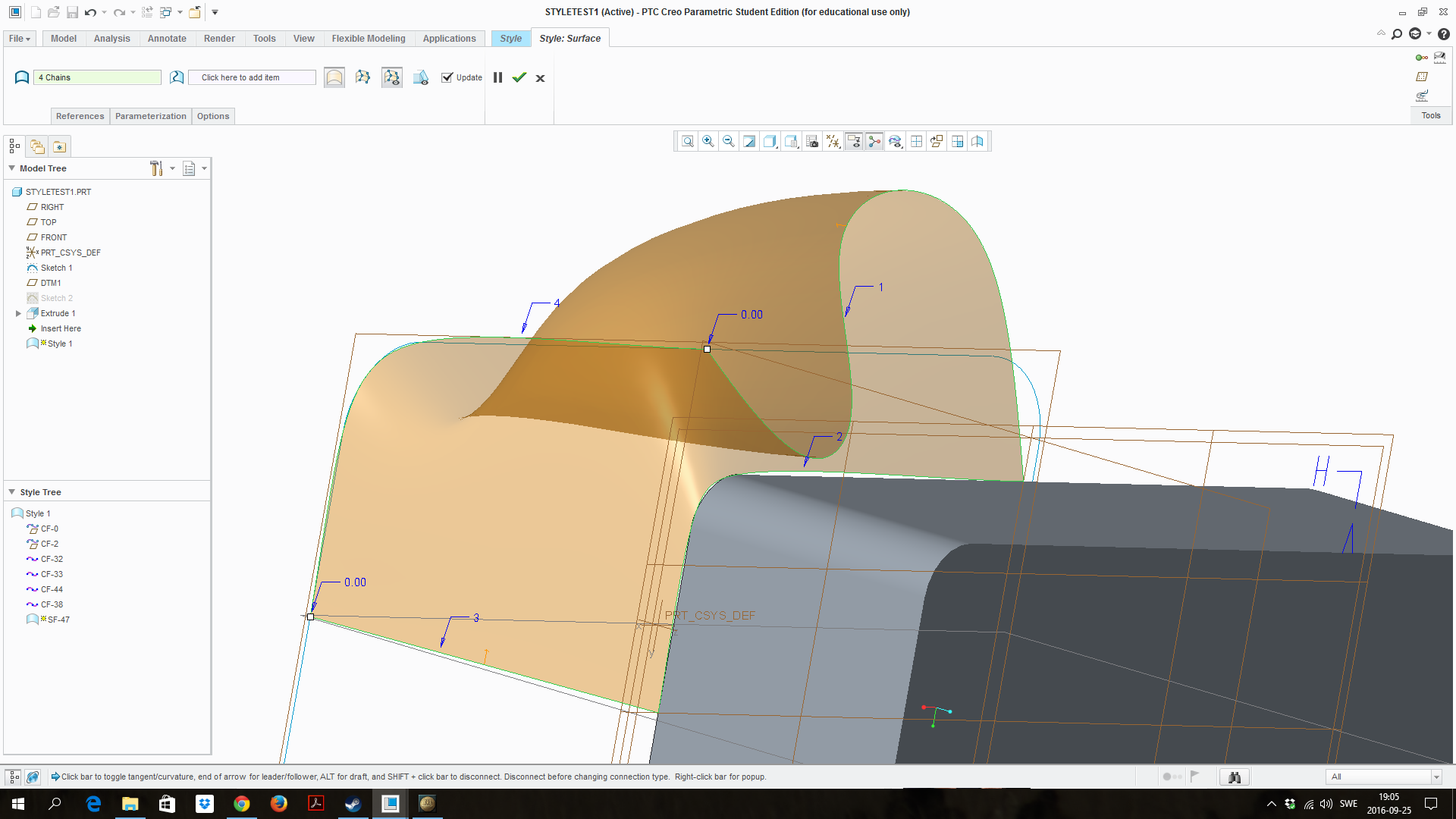Toggle the mesh-with-eye preview icon
Image resolution: width=1456 pixels, height=819 pixels.
[392, 77]
